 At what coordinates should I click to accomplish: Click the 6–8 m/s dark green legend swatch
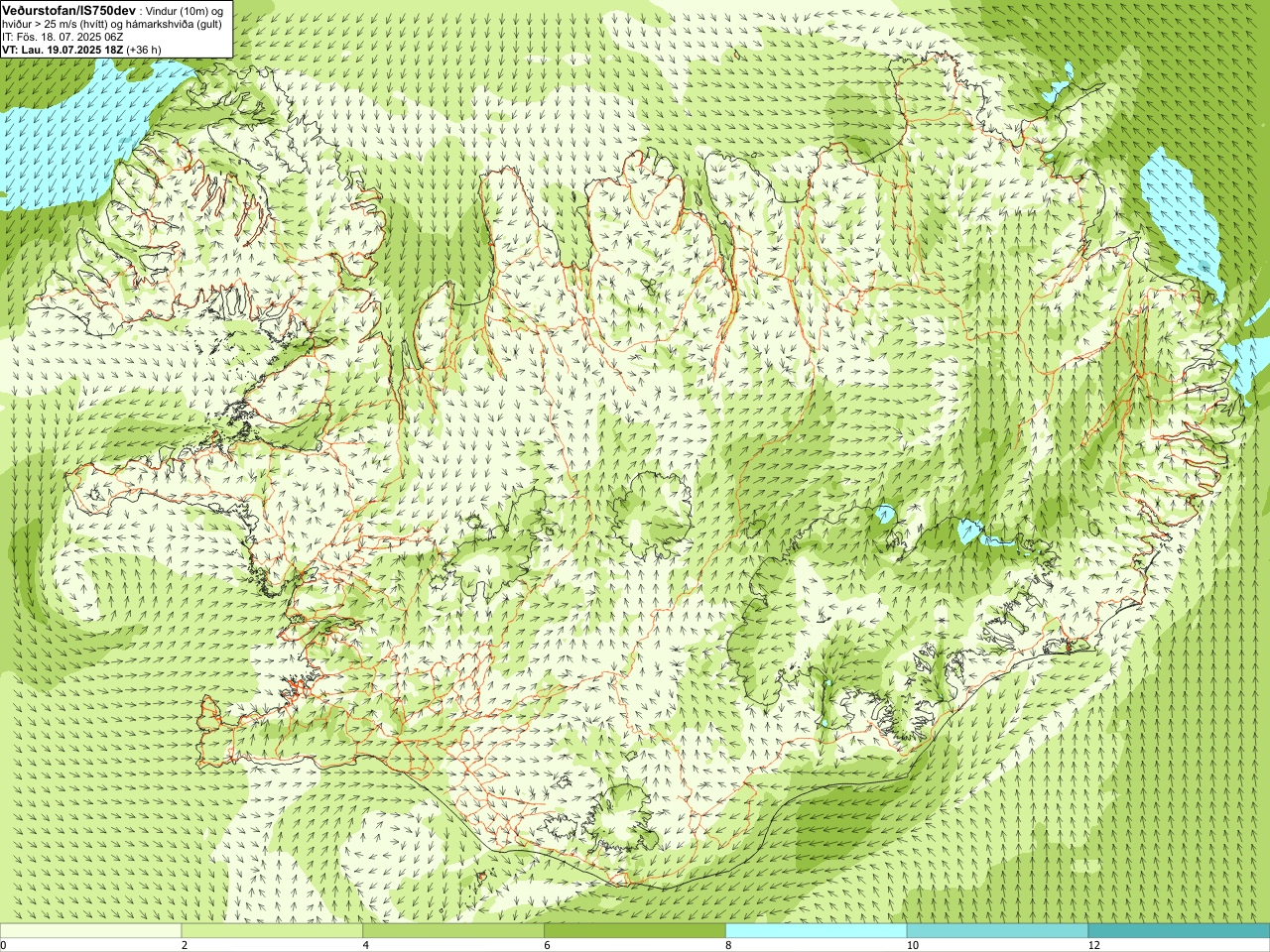click(x=635, y=931)
